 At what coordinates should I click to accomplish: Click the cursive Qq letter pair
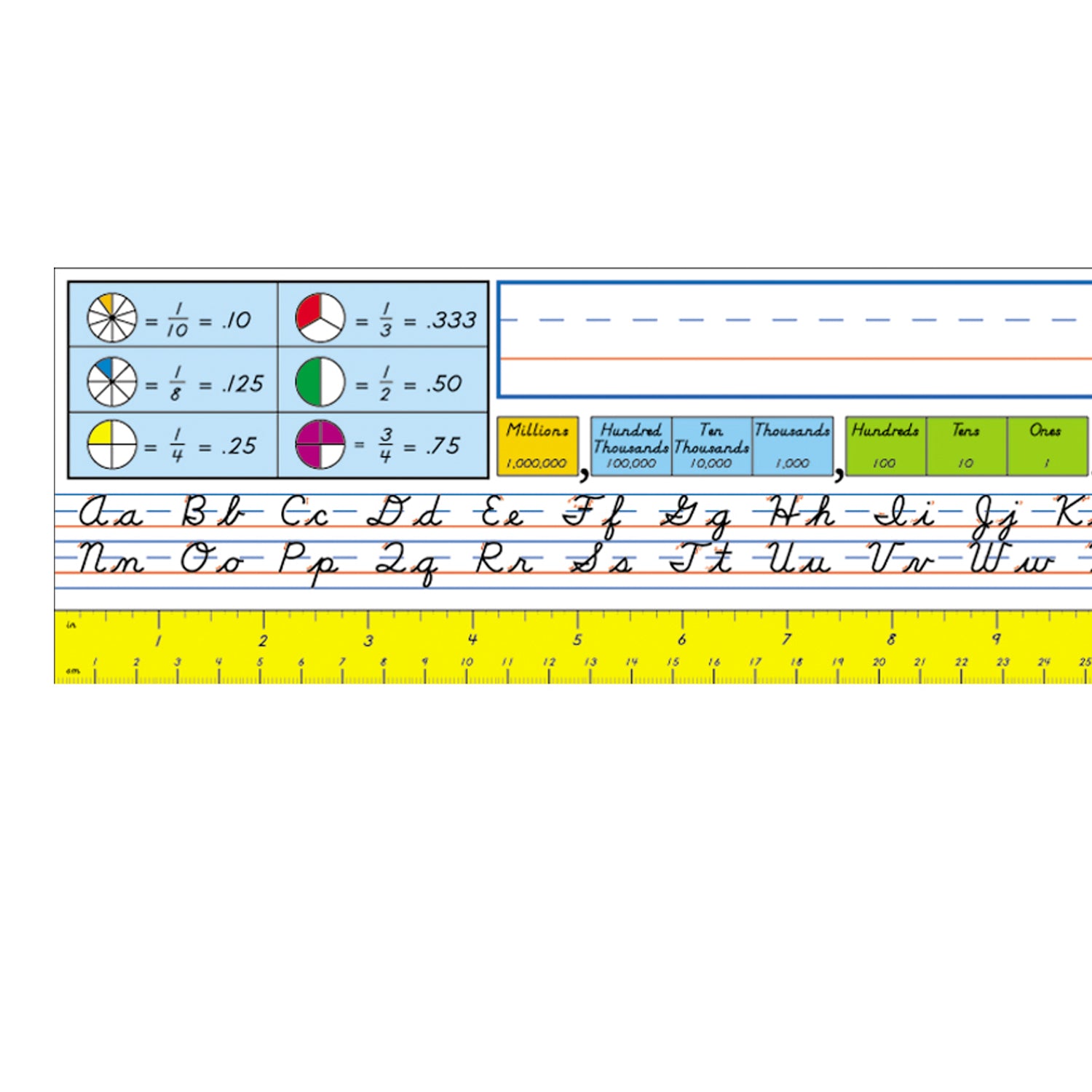coord(406,562)
